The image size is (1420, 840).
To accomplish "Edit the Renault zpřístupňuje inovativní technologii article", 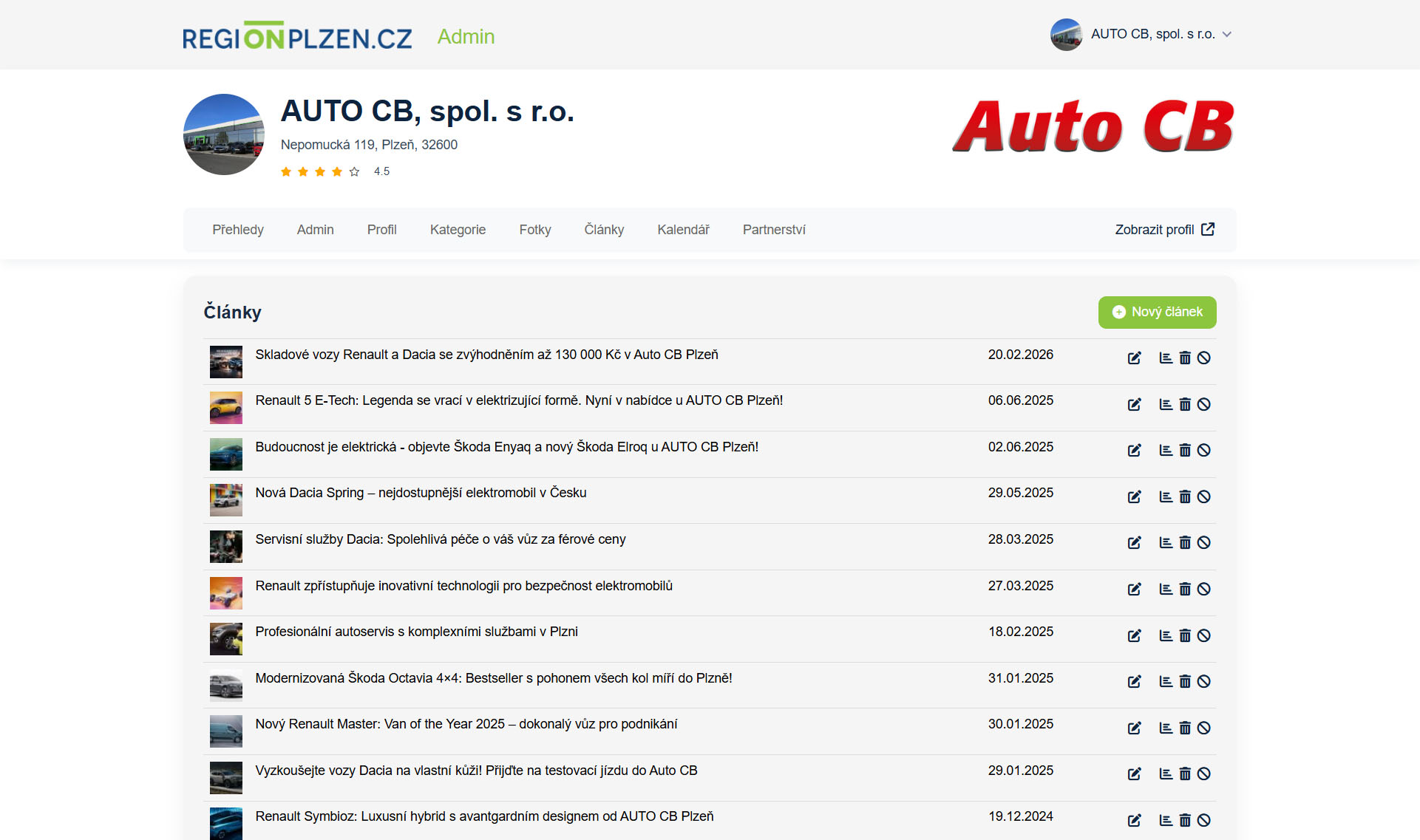I will tap(1134, 590).
